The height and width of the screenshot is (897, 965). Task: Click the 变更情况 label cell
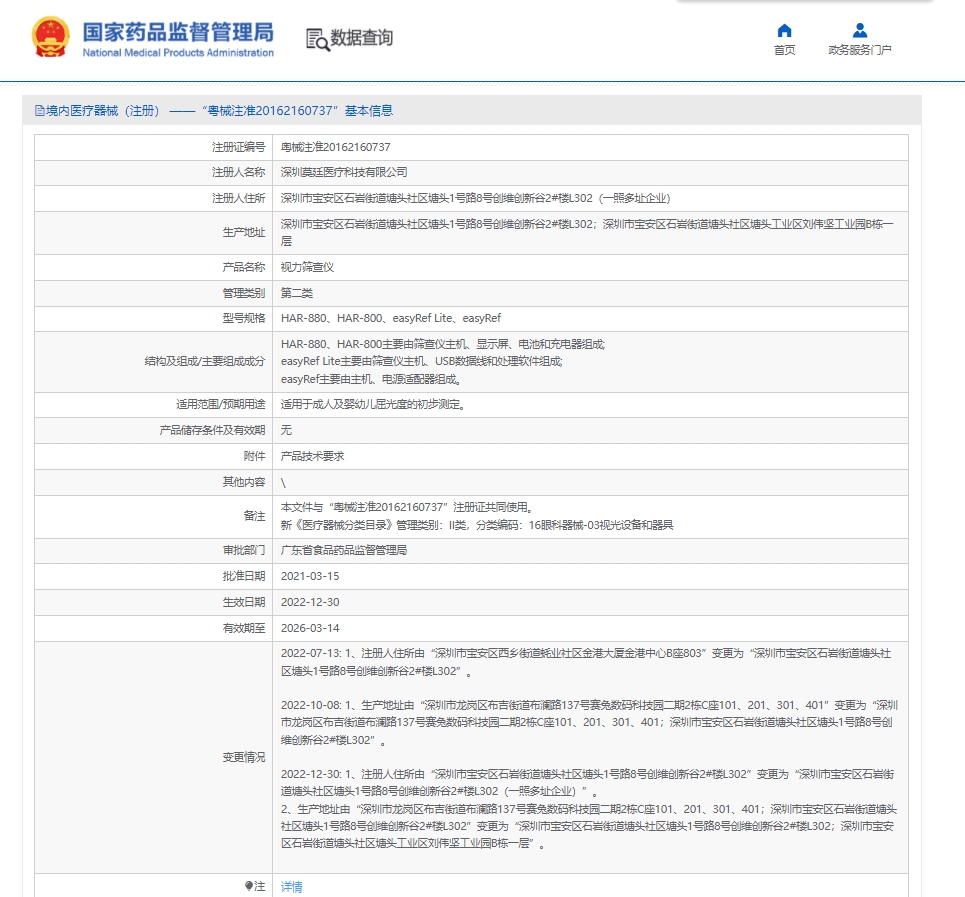(x=154, y=757)
